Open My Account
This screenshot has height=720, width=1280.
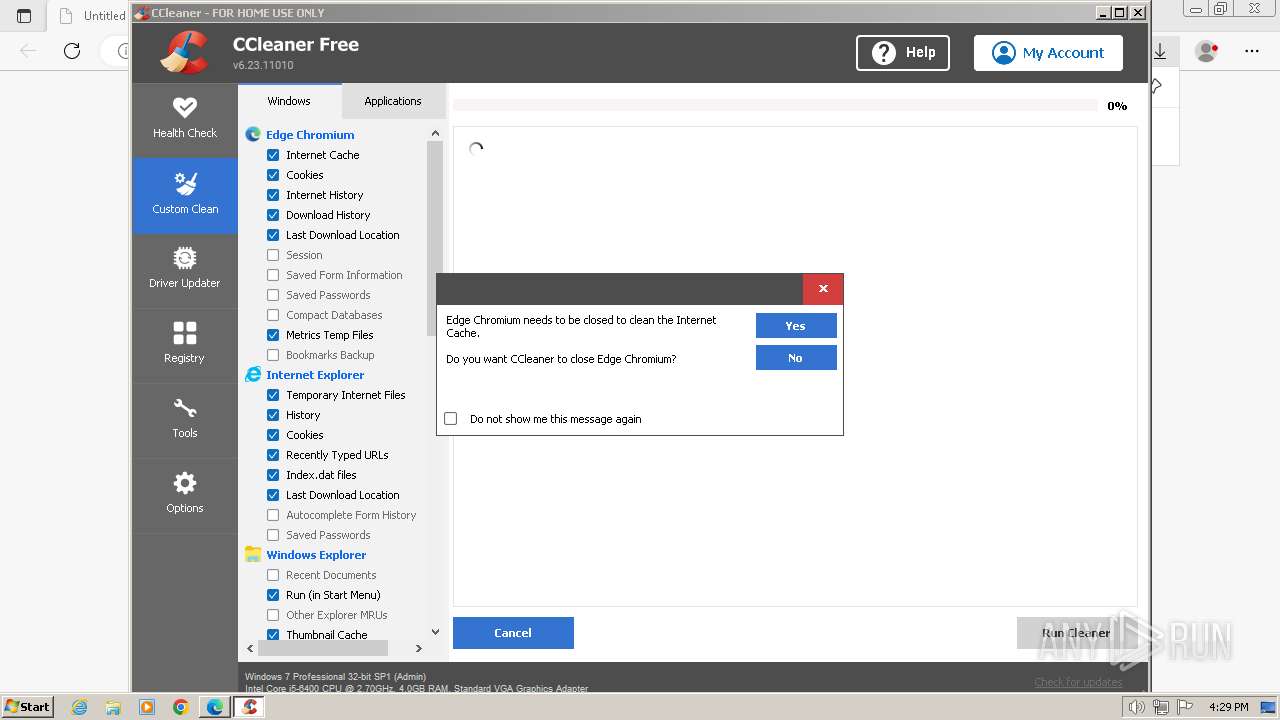click(x=1048, y=53)
